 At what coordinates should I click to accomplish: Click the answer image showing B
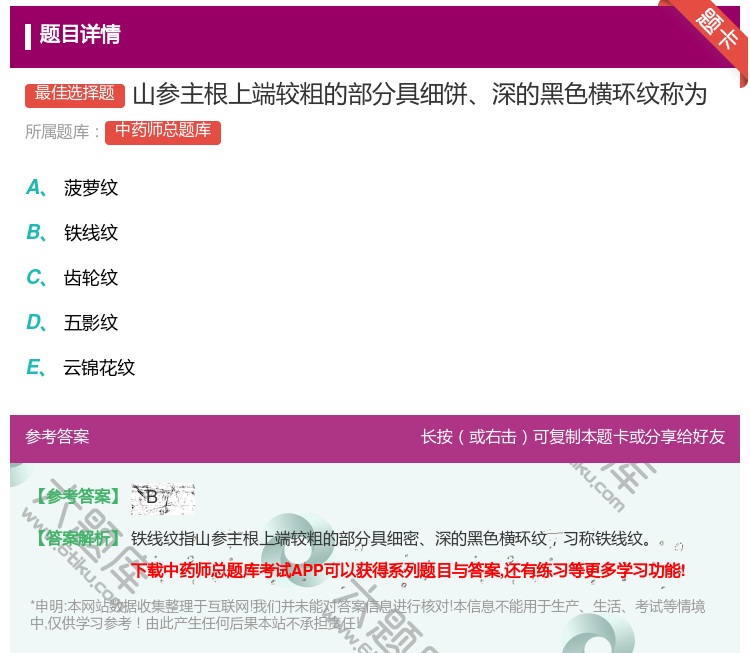point(163,498)
